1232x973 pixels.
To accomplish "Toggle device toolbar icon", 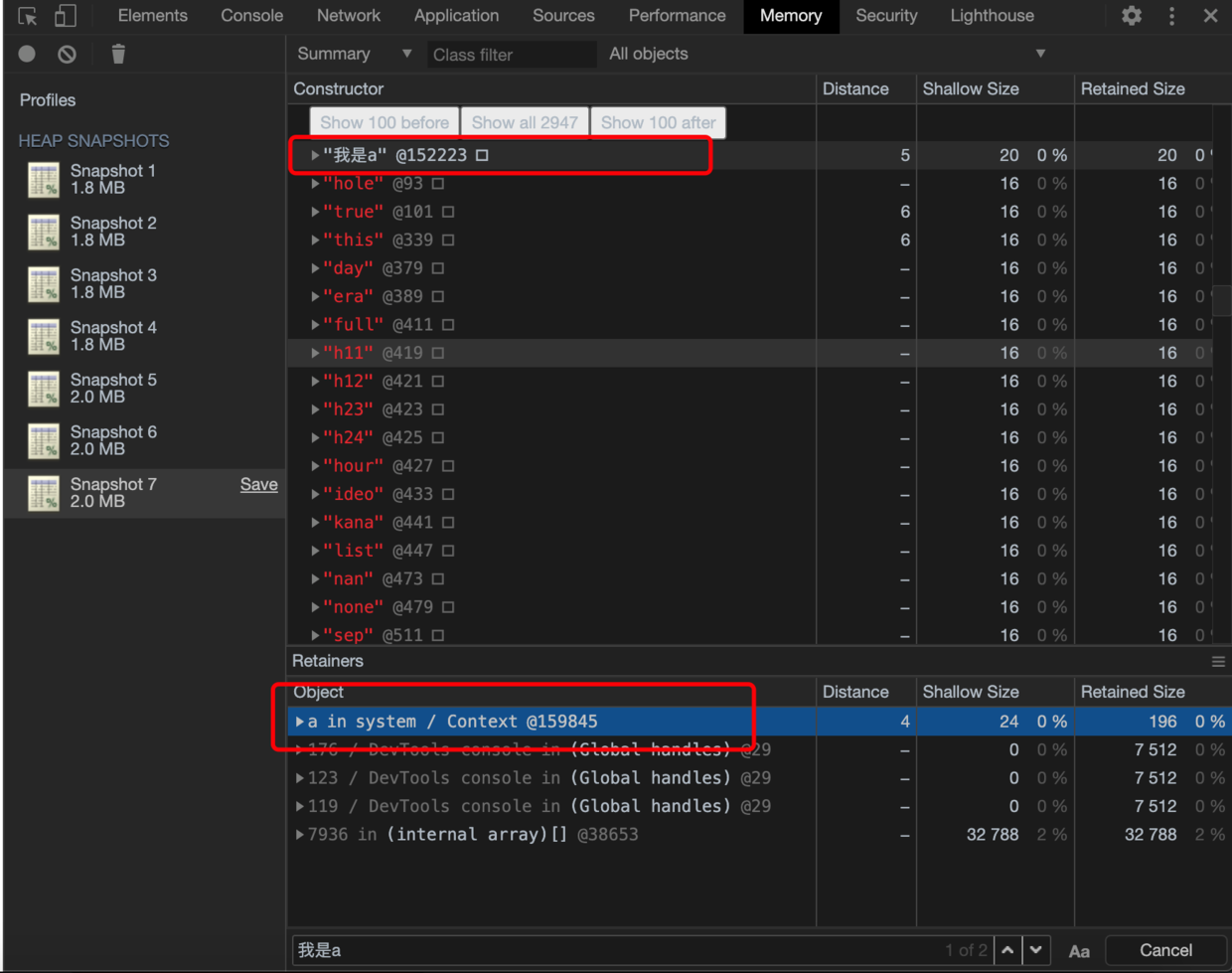I will pyautogui.click(x=66, y=16).
